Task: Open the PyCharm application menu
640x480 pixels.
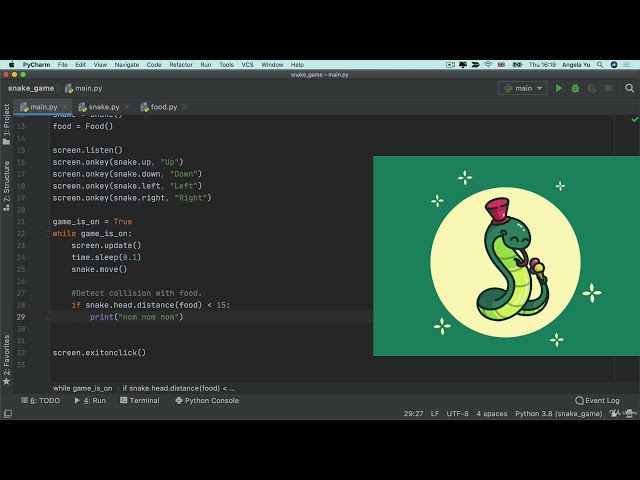Action: (36, 64)
